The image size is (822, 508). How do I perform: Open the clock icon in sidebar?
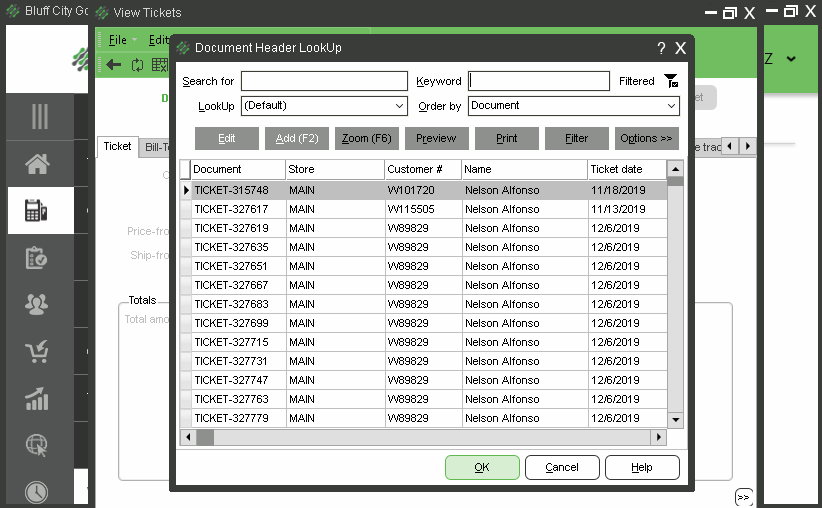coord(37,492)
